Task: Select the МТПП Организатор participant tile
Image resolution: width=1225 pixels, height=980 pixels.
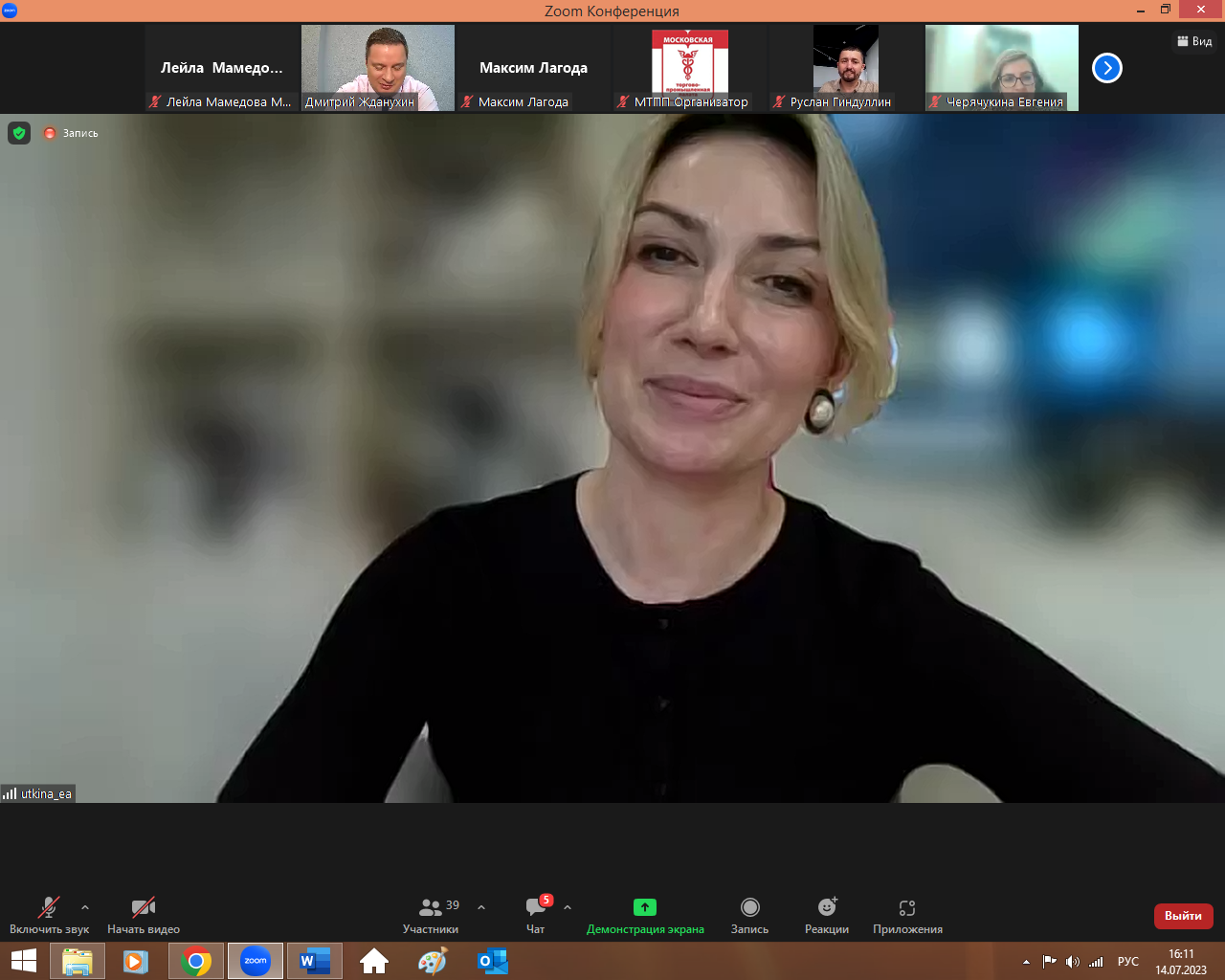Action: point(689,67)
